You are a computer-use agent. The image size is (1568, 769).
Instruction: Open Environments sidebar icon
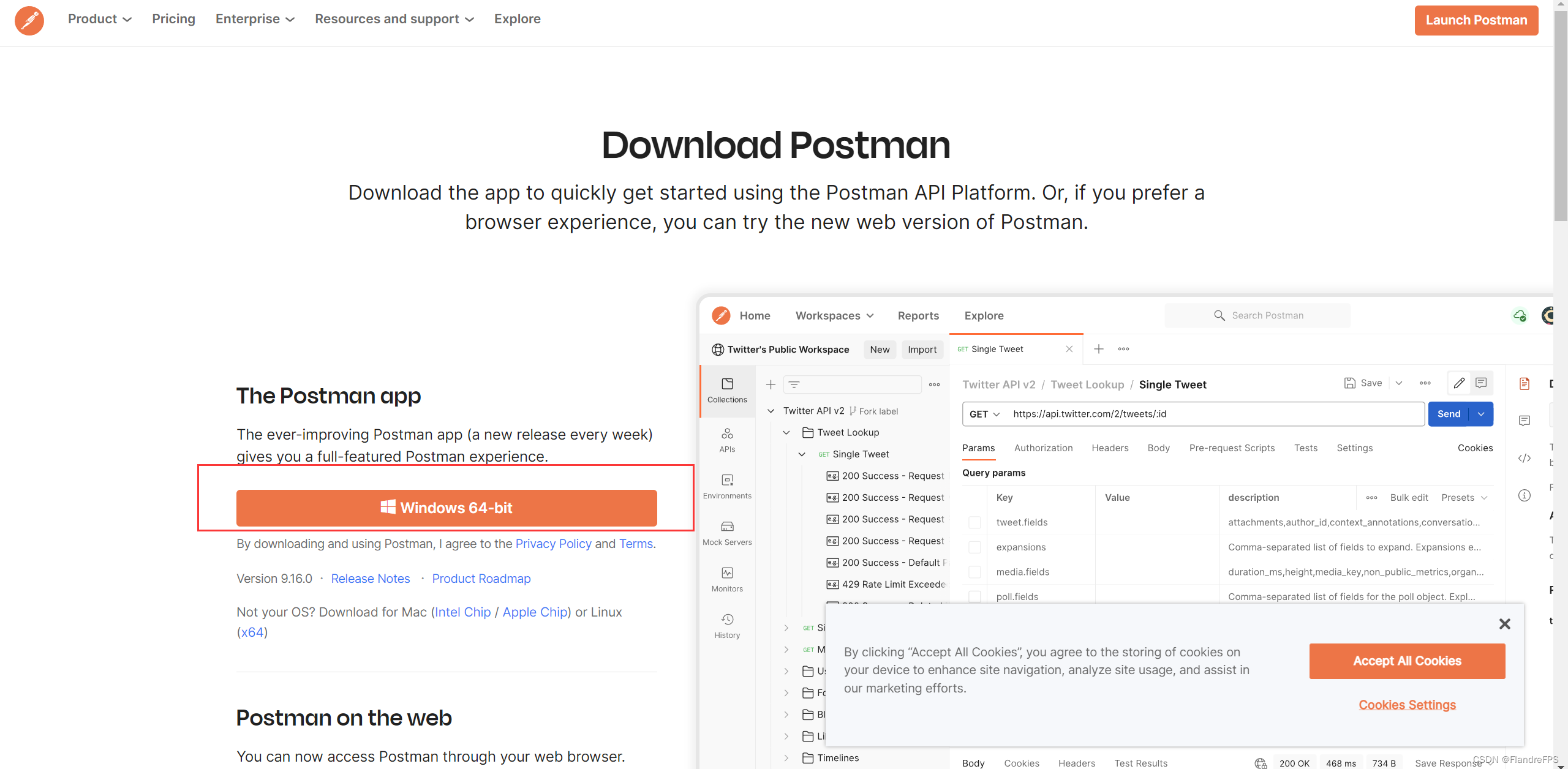click(727, 486)
